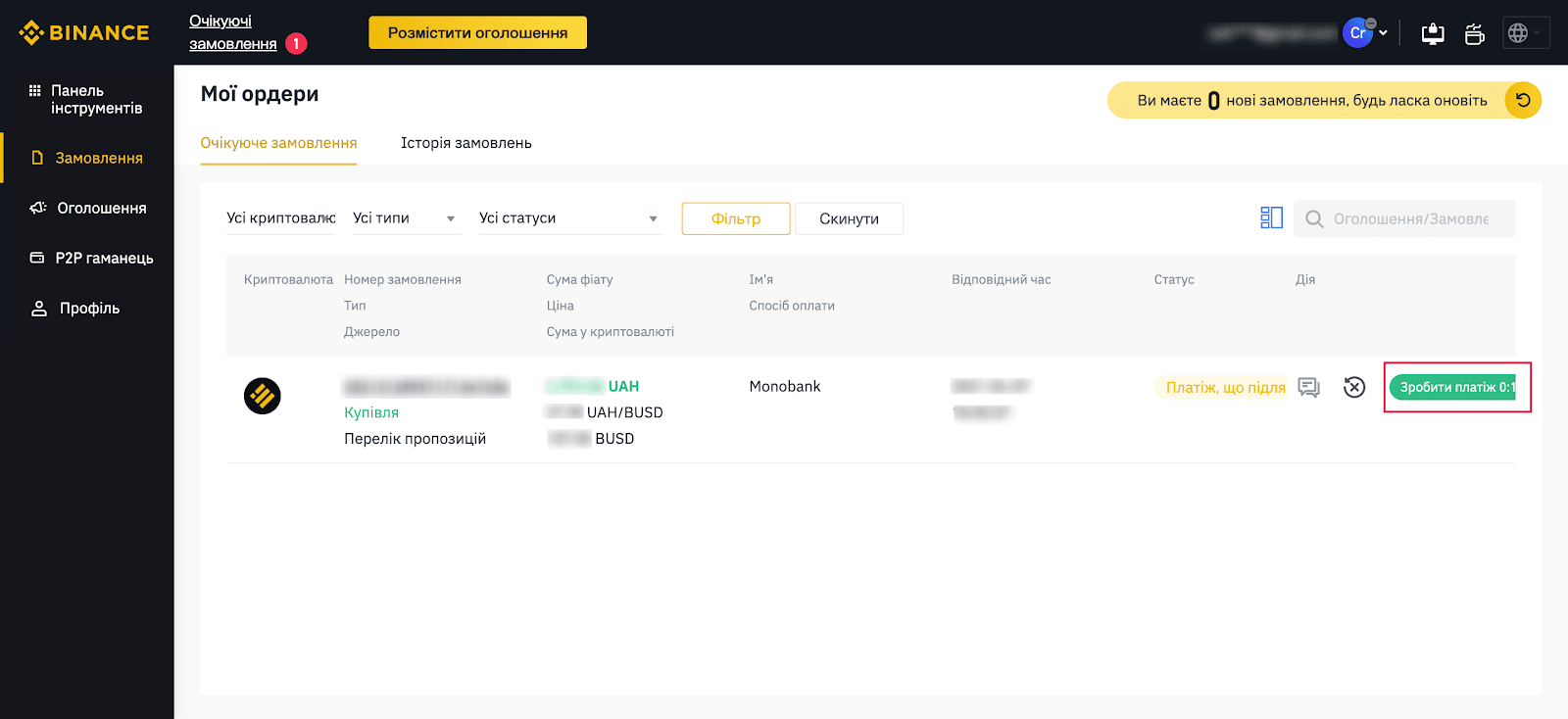This screenshot has height=719, width=1568.
Task: Click the Мої ордери page heading
Action: (x=260, y=94)
